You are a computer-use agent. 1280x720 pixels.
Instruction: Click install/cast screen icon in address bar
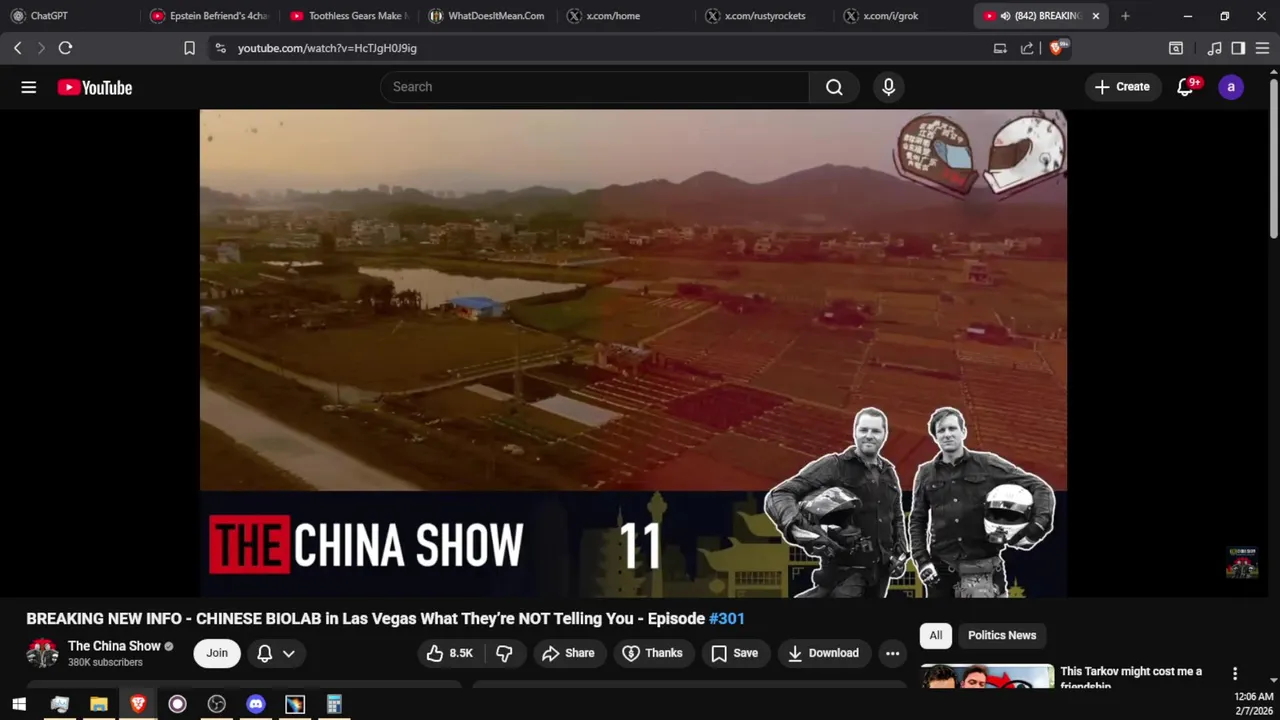[1000, 48]
